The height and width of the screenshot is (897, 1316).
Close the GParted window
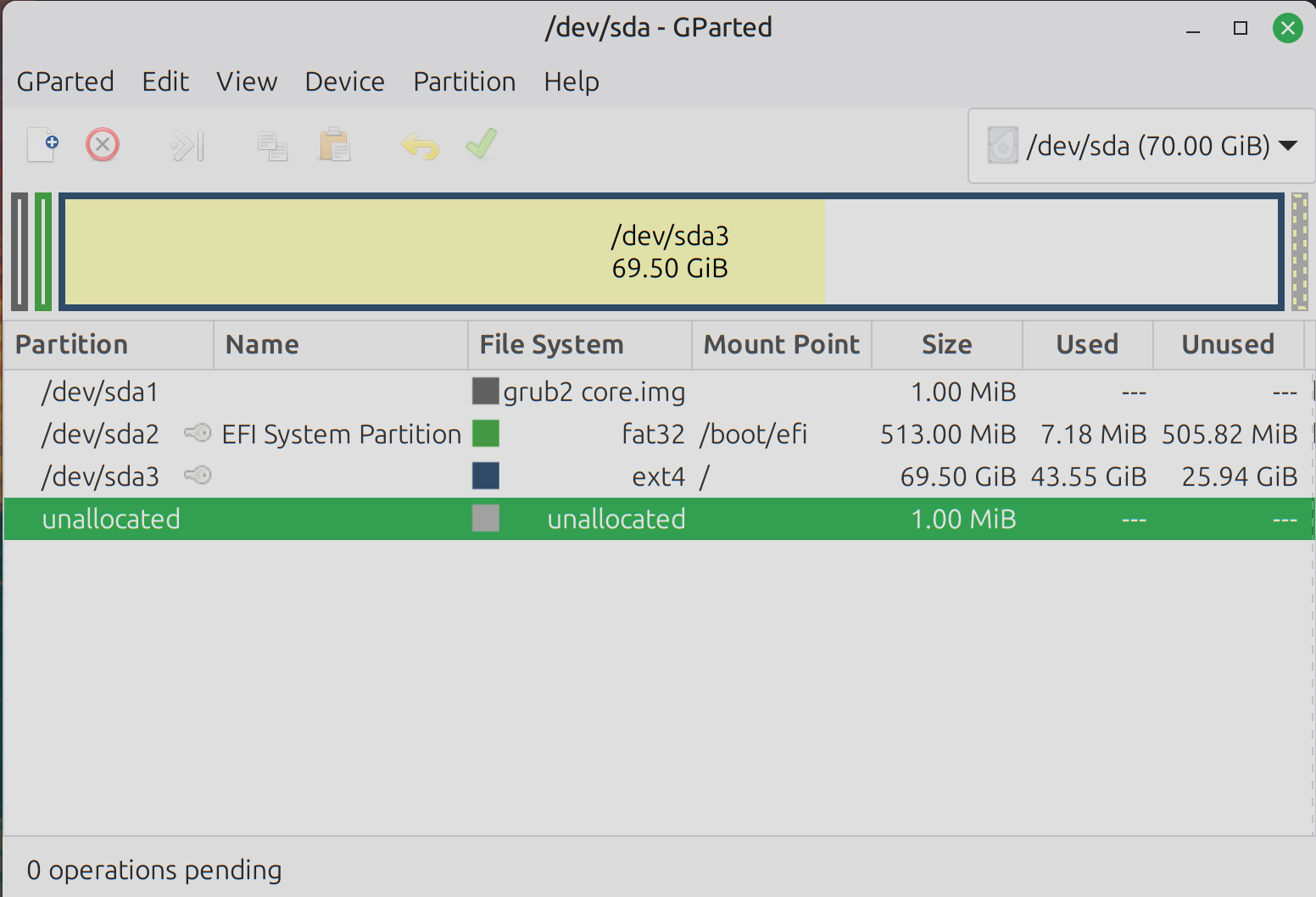pos(1287,28)
